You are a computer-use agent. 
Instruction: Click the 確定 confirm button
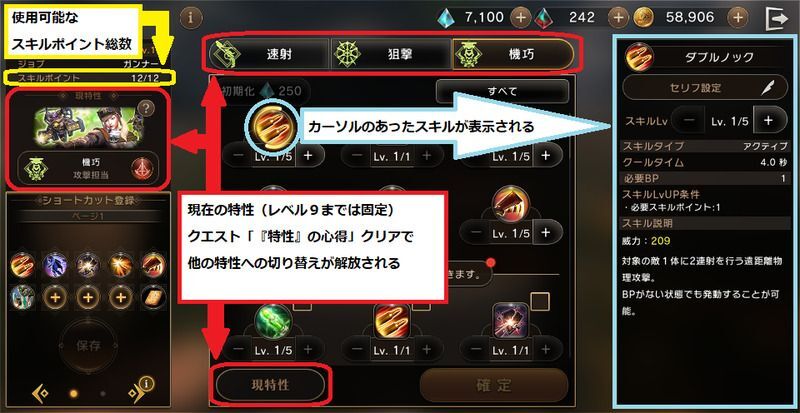494,385
